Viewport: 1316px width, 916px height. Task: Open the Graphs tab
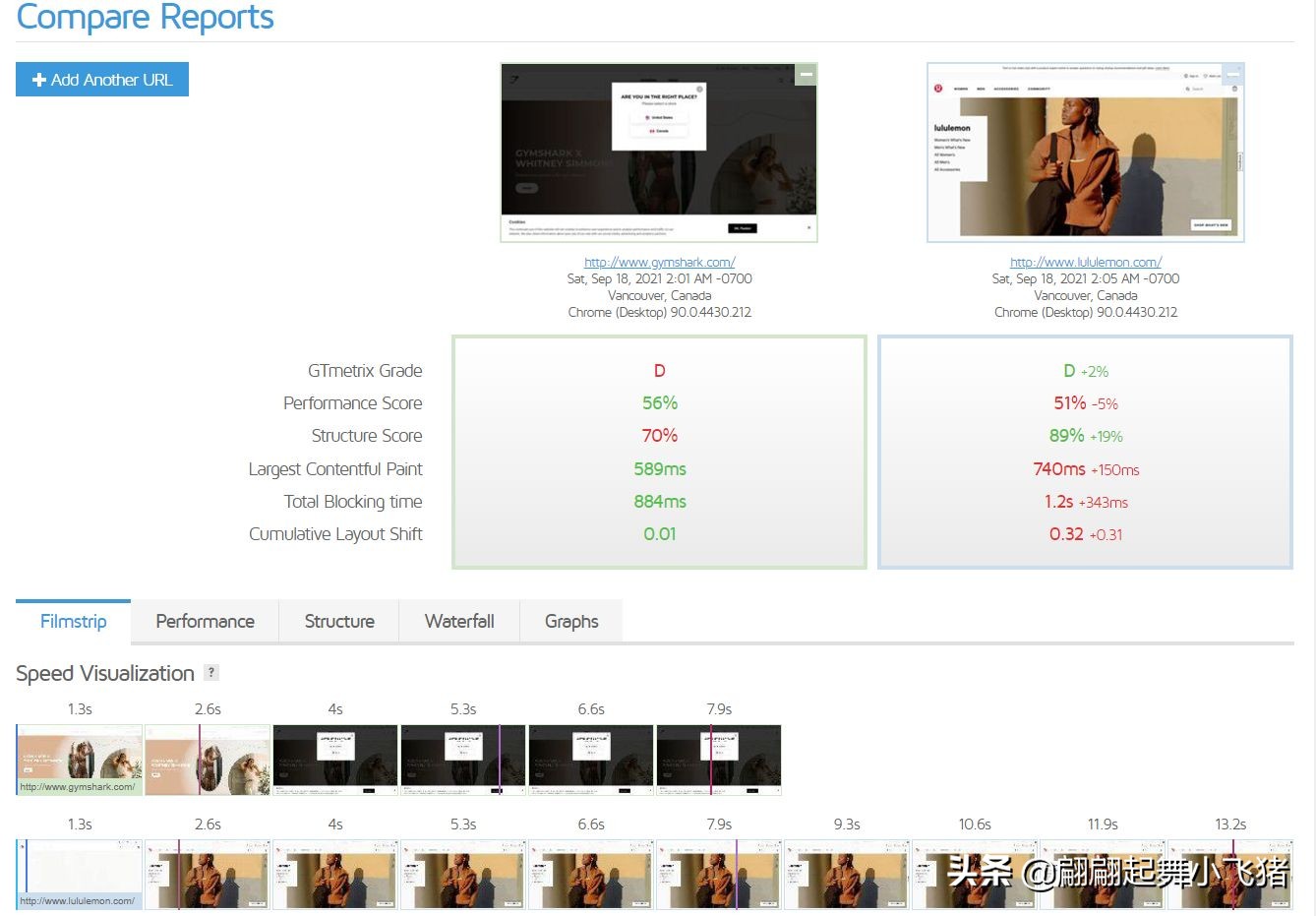(571, 621)
